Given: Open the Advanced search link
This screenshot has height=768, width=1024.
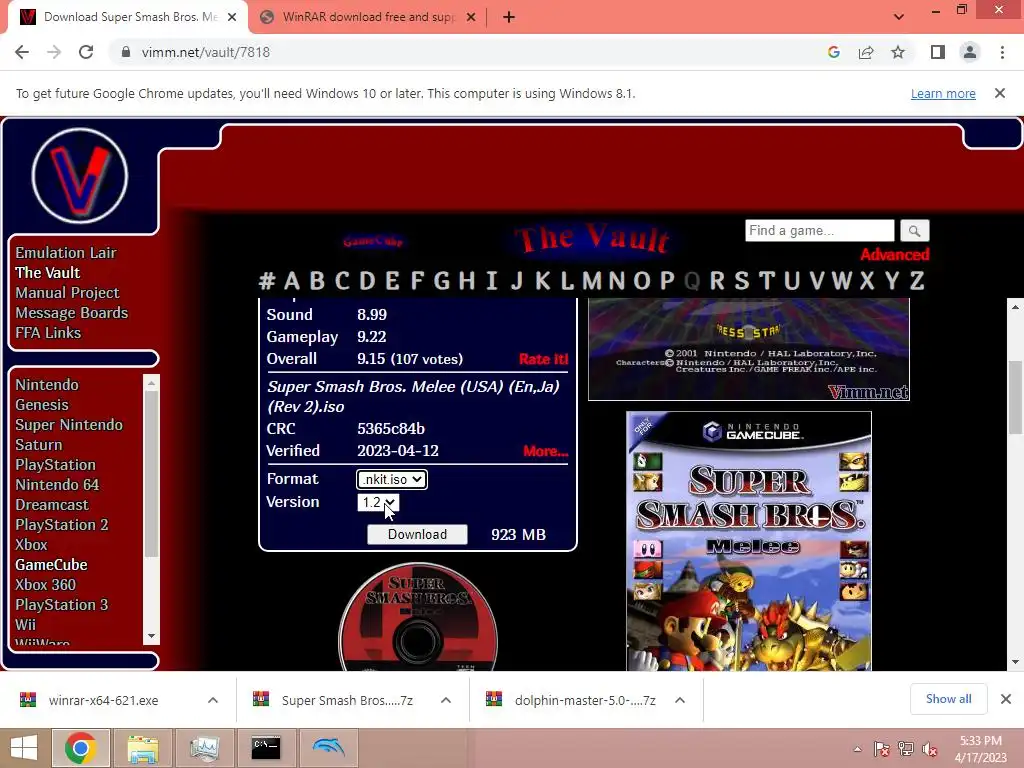Looking at the screenshot, I should [x=894, y=255].
